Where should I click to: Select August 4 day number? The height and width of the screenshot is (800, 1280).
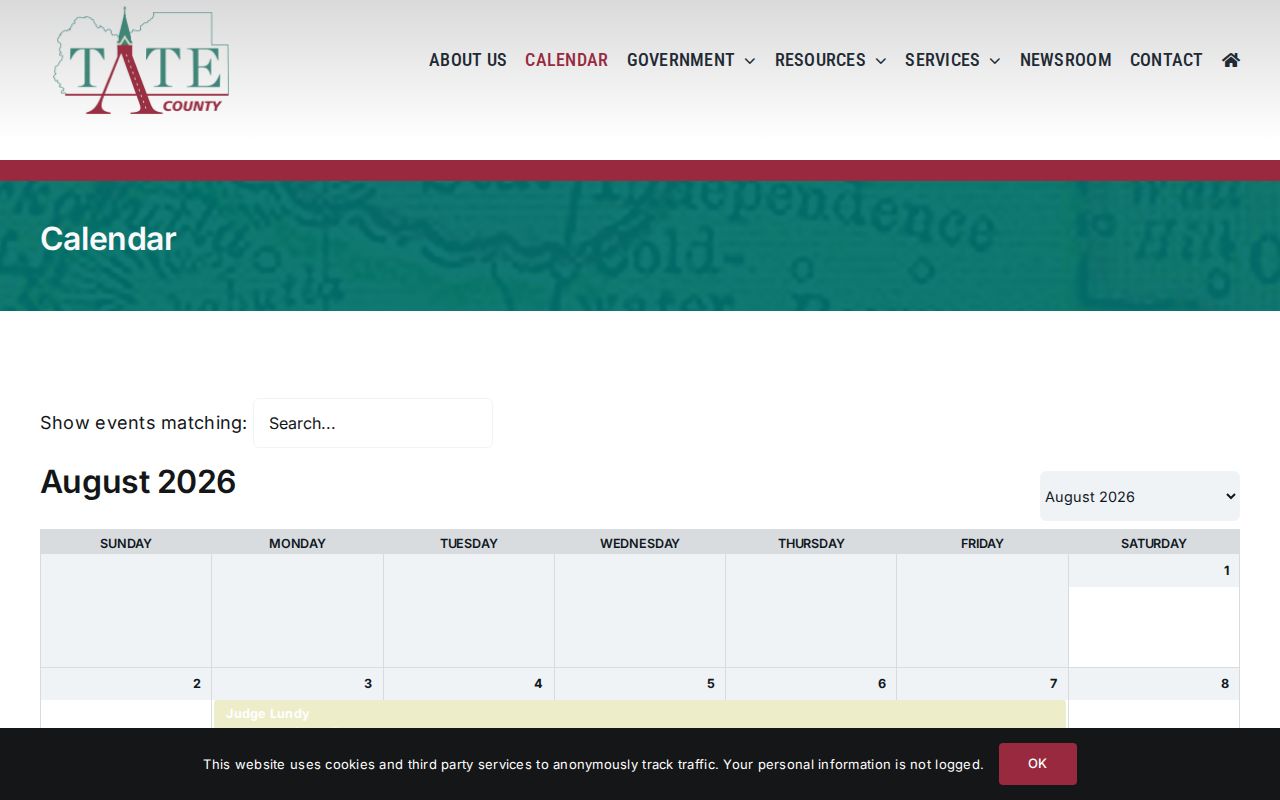pos(538,684)
